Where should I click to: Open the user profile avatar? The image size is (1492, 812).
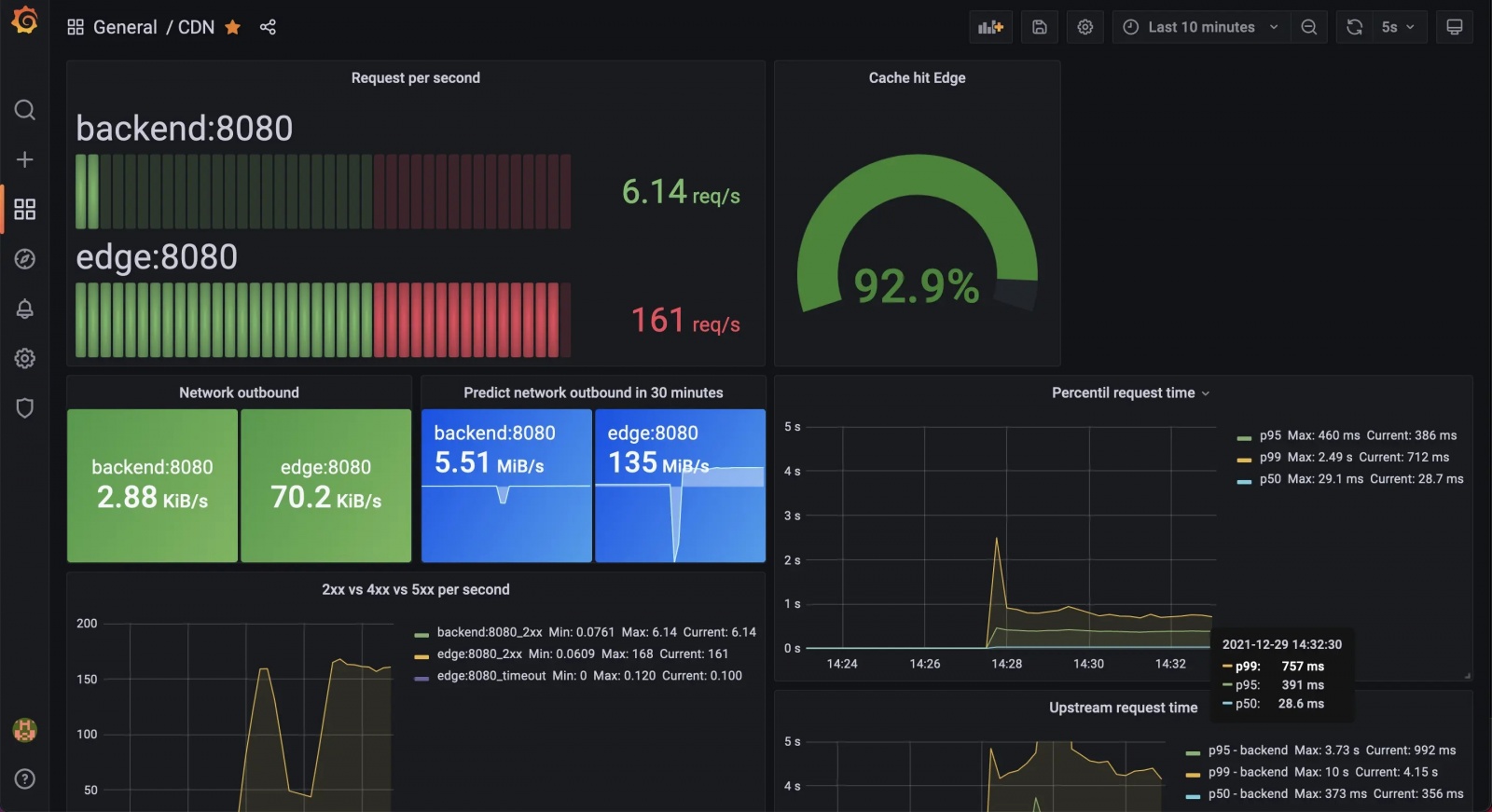pos(25,730)
